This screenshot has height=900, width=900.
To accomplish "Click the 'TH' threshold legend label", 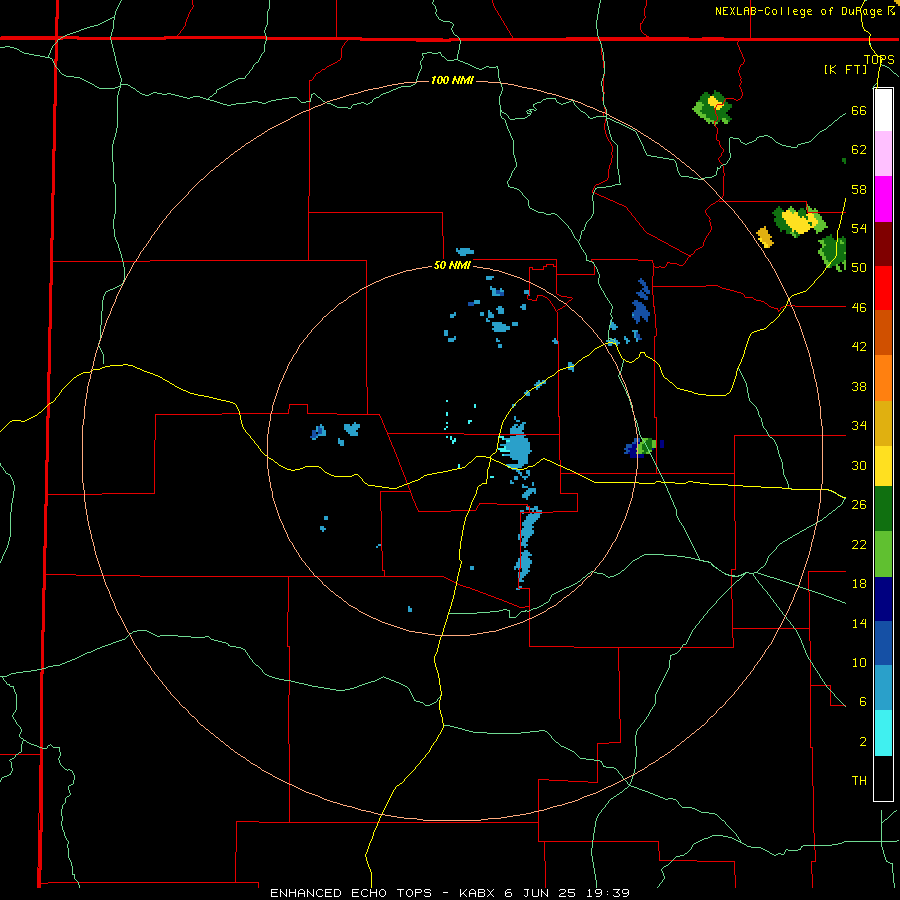I will (x=859, y=781).
